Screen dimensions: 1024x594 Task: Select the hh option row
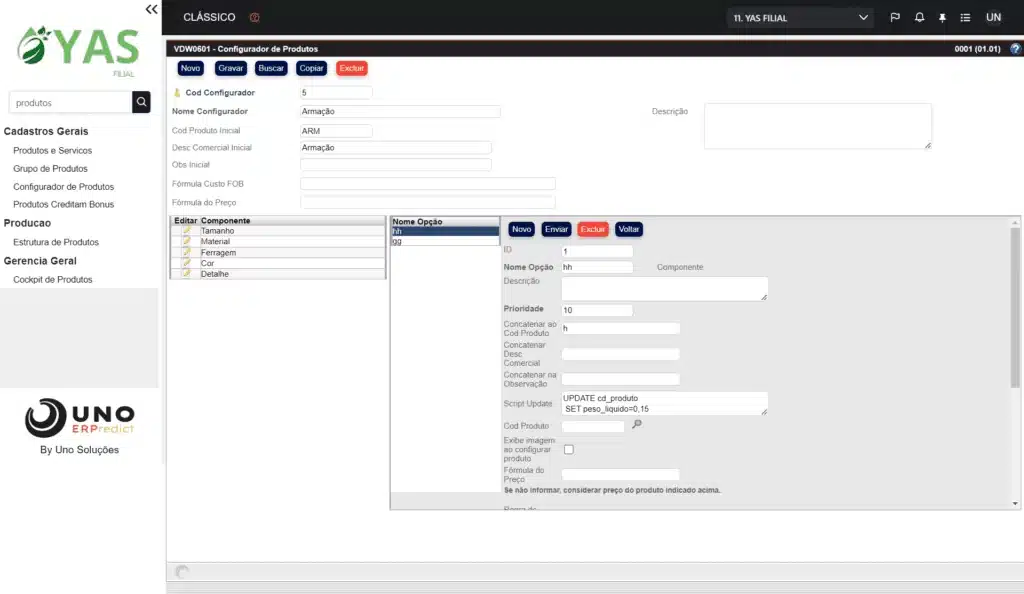tap(445, 231)
